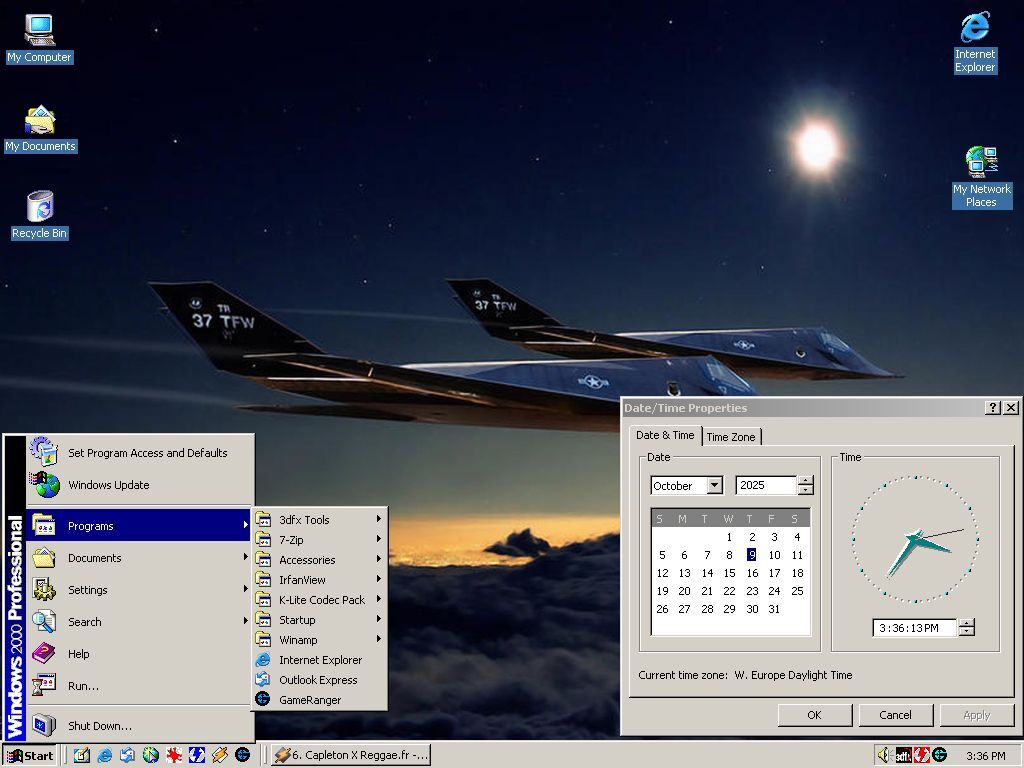Click Cancel in Date/Time Properties dialog

click(895, 715)
